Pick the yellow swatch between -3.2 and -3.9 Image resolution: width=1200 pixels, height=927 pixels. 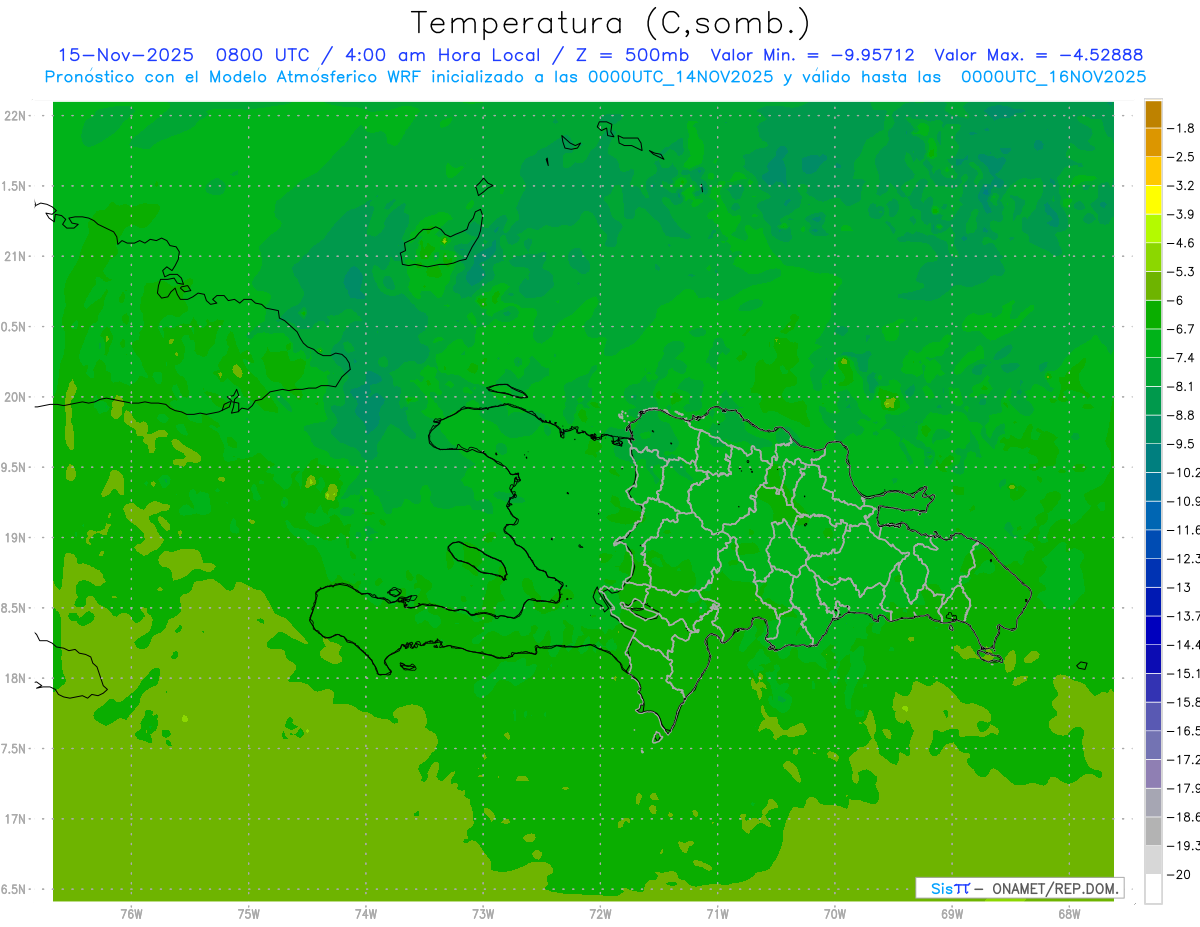(x=1153, y=200)
